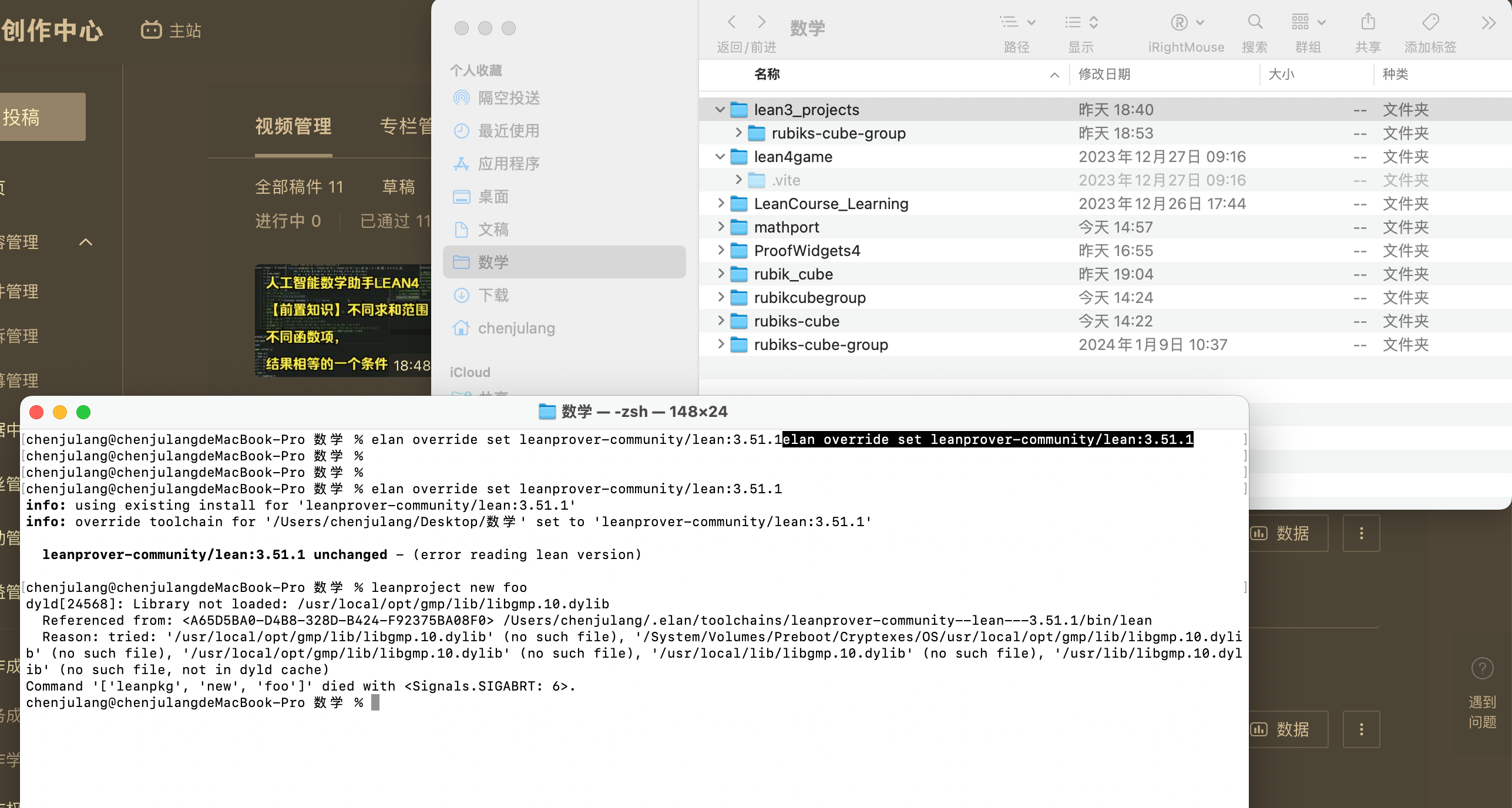The width and height of the screenshot is (1512, 808).
Task: Switch to the 专栏管理 tab
Action: click(x=405, y=126)
